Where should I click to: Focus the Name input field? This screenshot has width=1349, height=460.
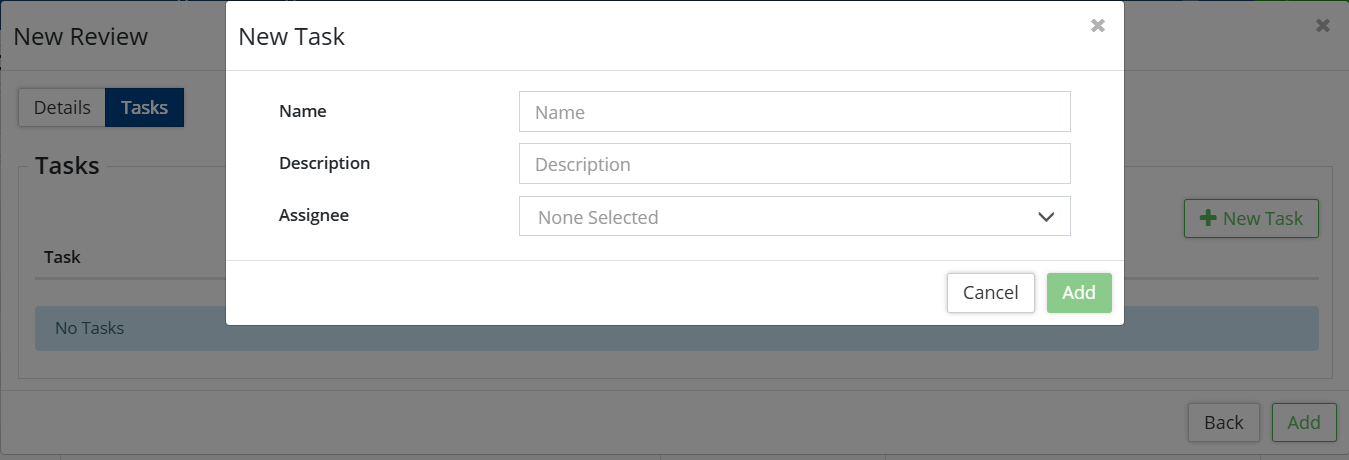794,112
